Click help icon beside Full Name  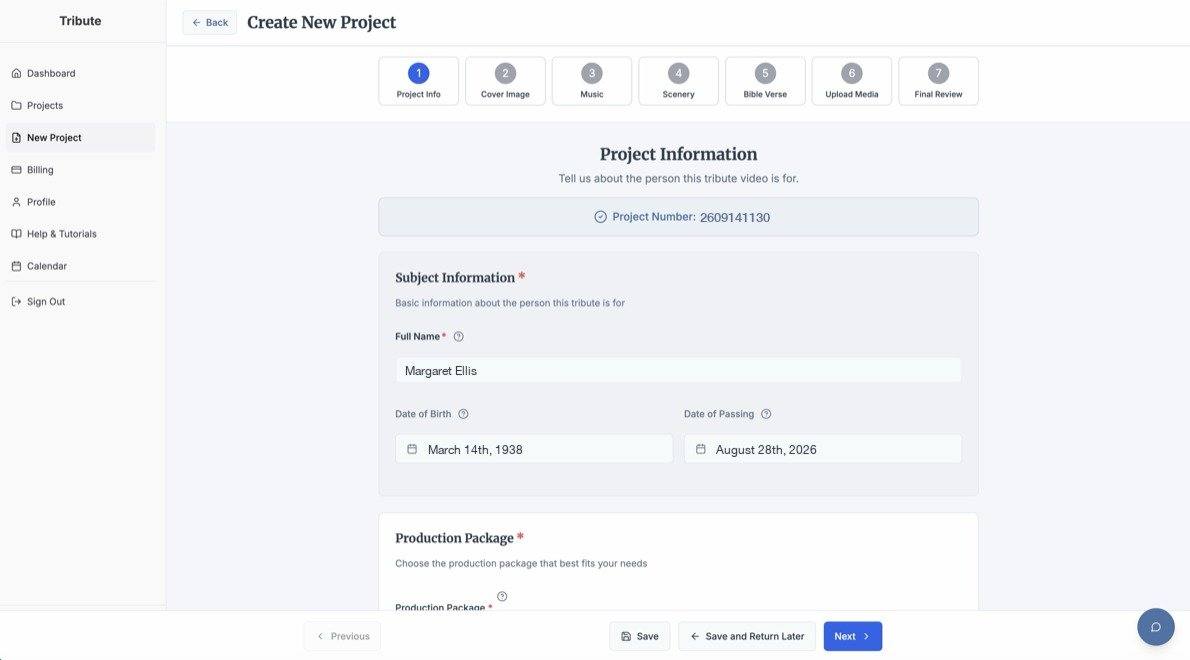coord(458,337)
